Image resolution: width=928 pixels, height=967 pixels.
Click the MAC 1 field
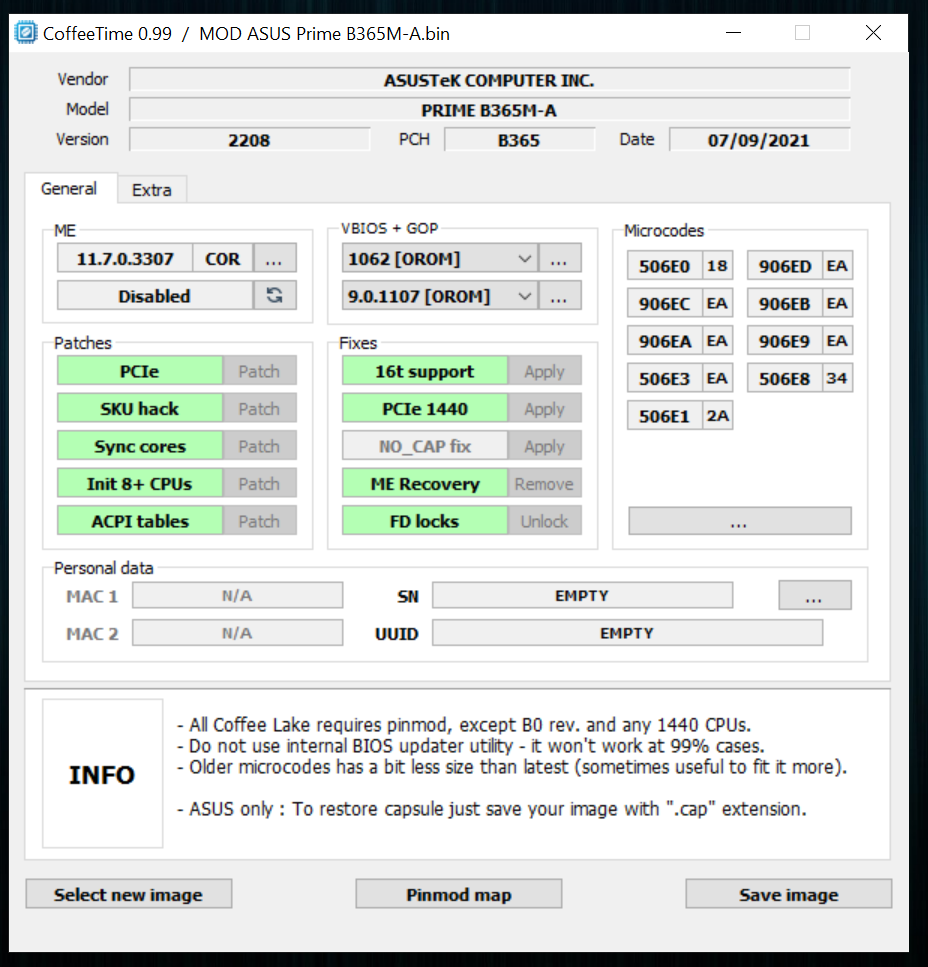tap(237, 595)
